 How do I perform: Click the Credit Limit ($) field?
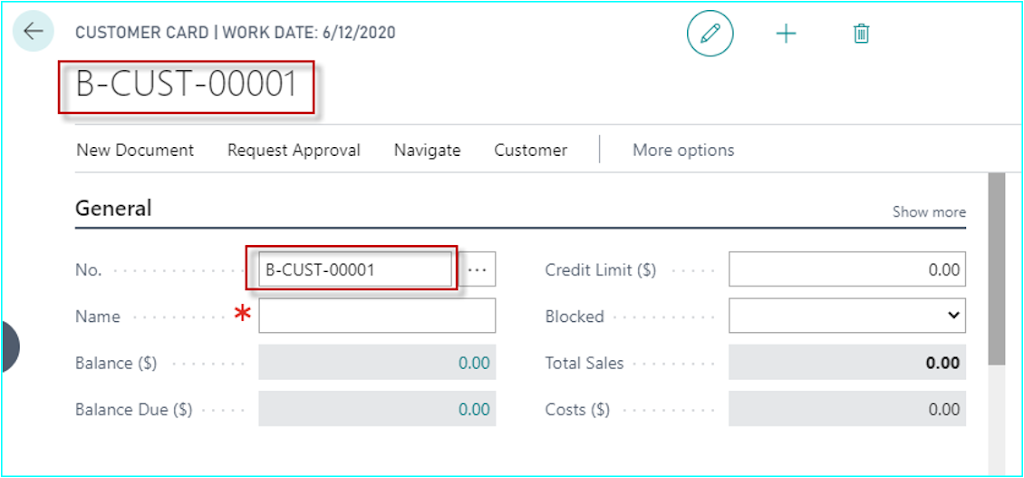pyautogui.click(x=847, y=269)
